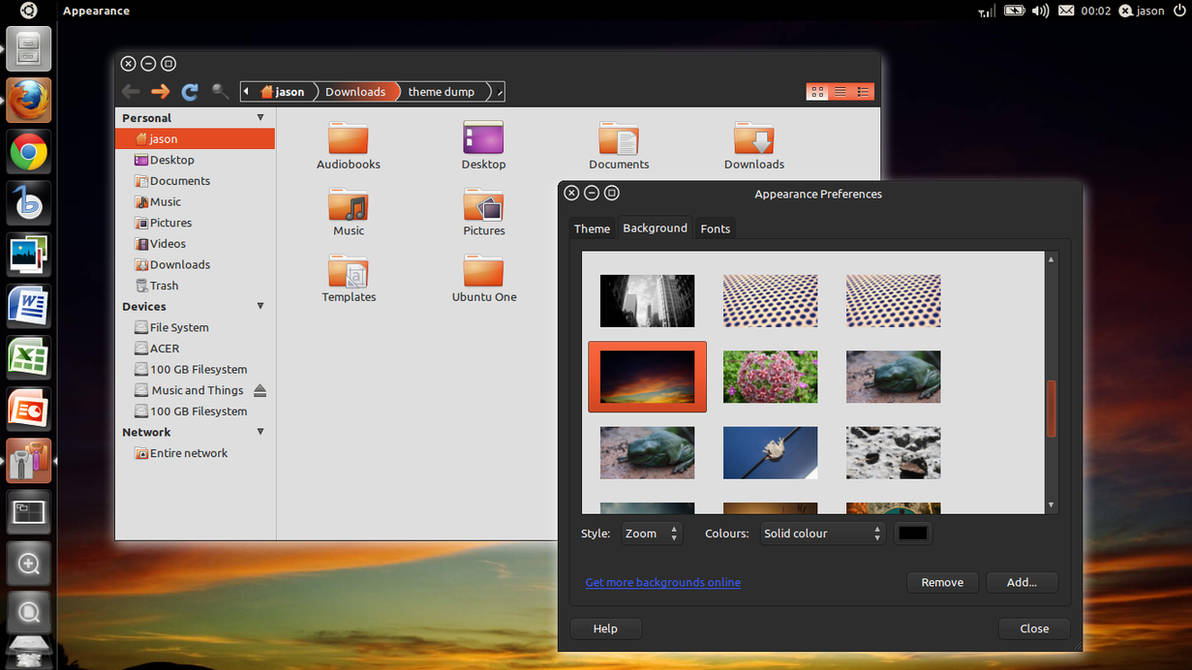Open the PowerPoint launcher icon
The image size is (1192, 670).
tap(29, 410)
